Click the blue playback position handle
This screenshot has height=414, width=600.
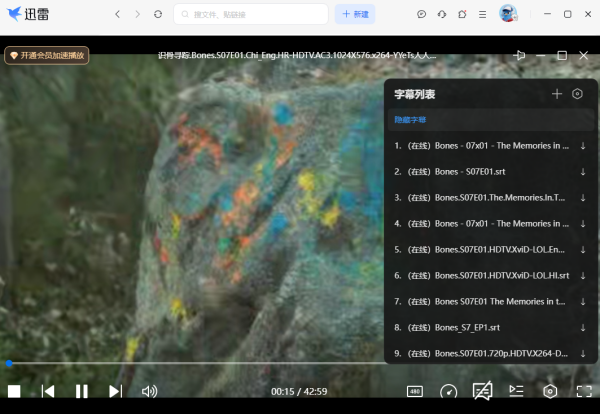[x=9, y=363]
